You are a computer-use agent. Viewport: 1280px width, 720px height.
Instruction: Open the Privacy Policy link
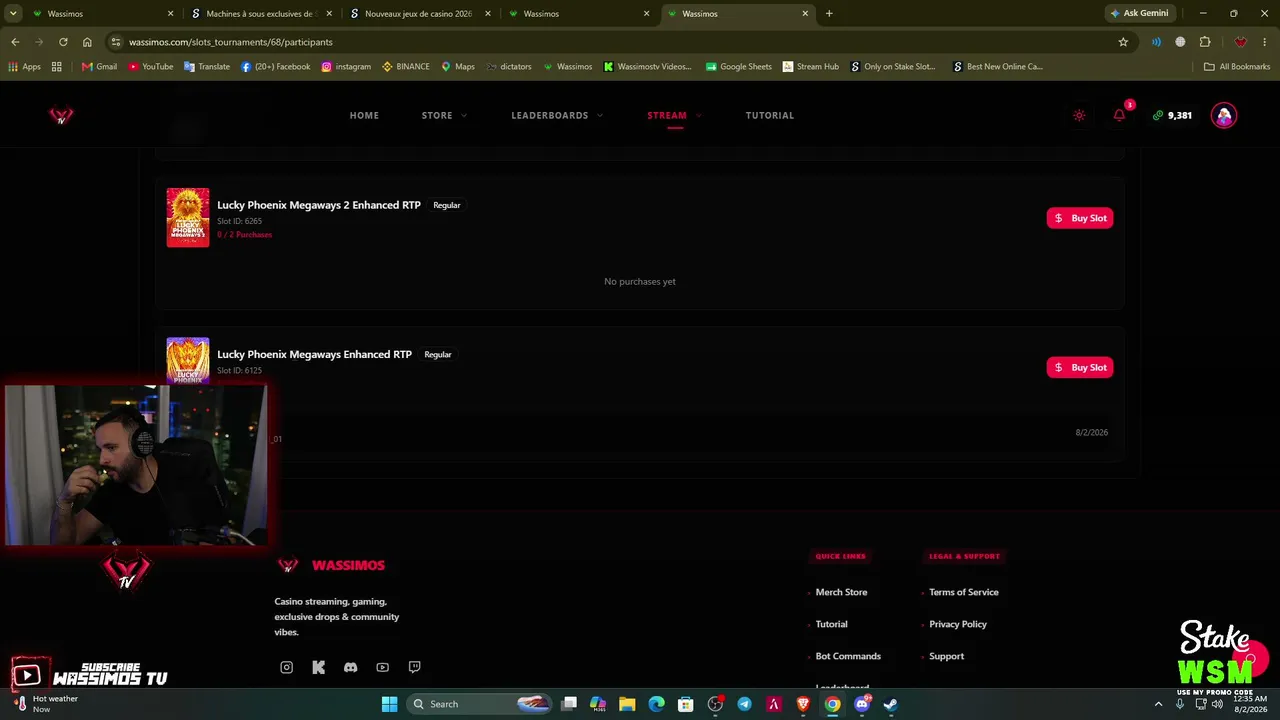tap(957, 624)
